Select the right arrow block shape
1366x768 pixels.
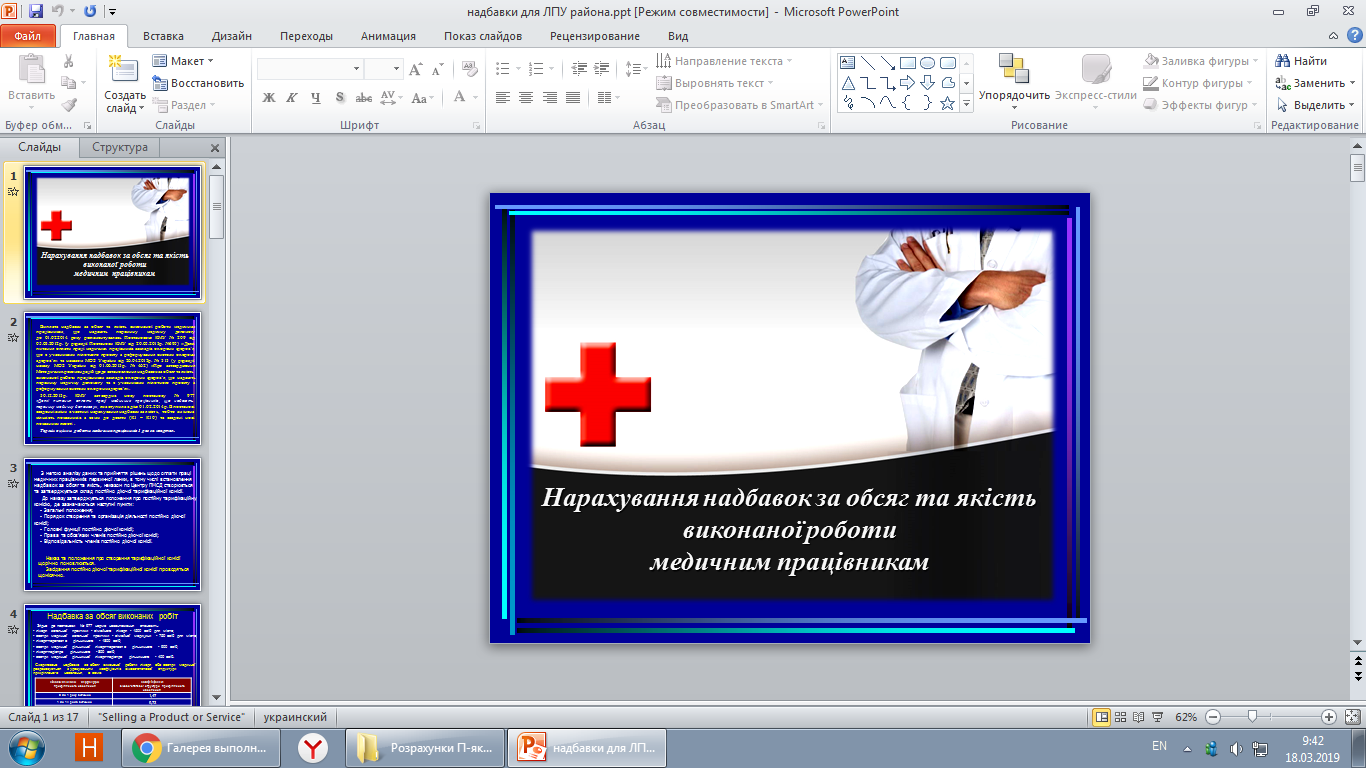coord(907,82)
